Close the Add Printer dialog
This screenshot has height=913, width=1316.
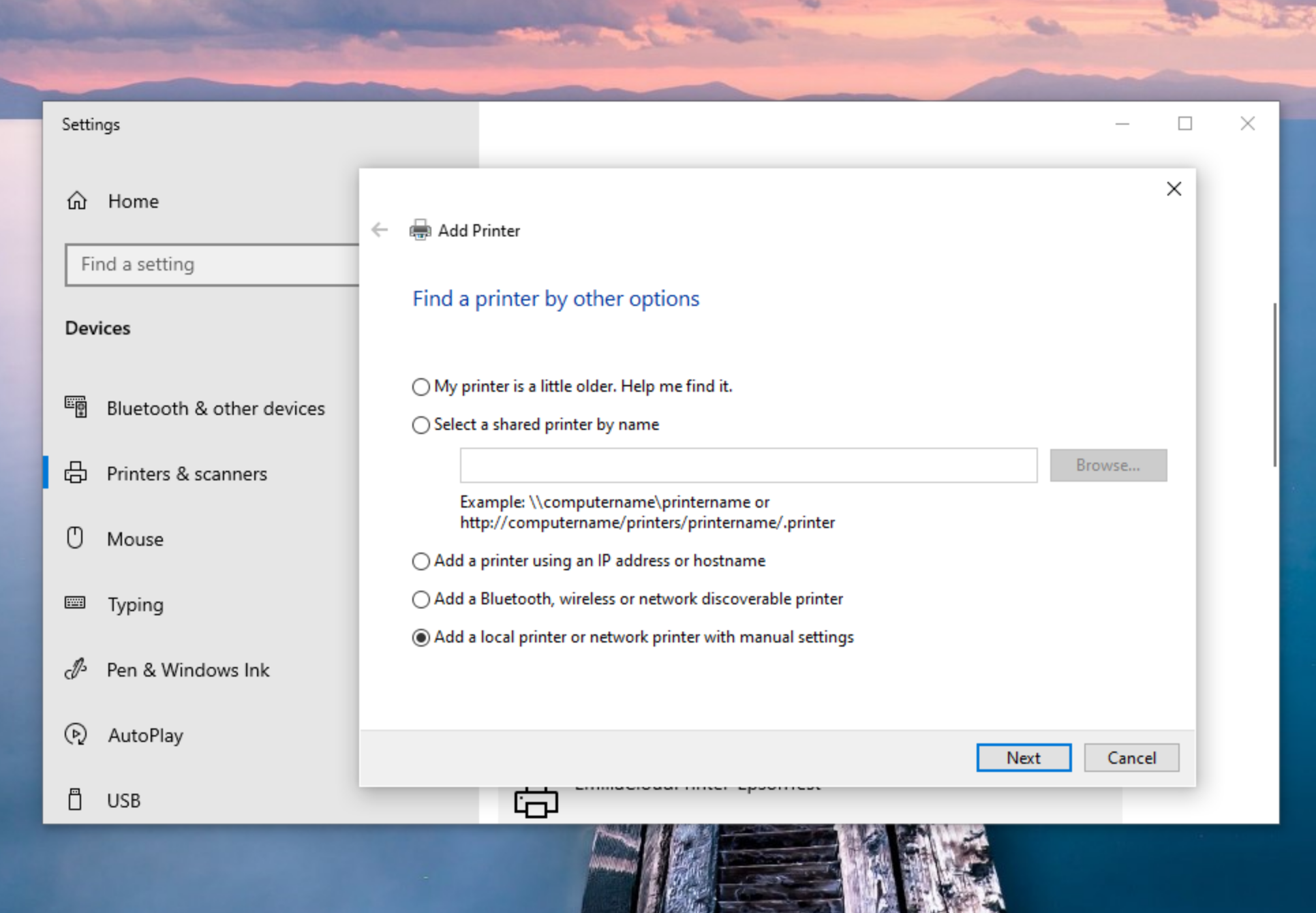pyautogui.click(x=1173, y=189)
